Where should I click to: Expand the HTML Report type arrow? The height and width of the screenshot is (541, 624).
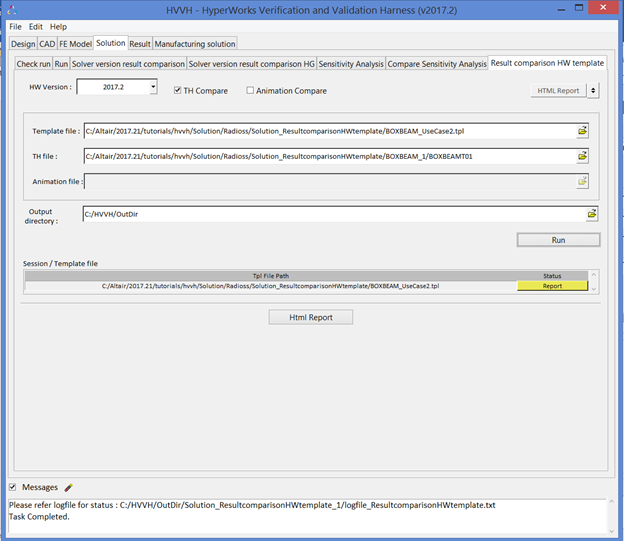593,91
